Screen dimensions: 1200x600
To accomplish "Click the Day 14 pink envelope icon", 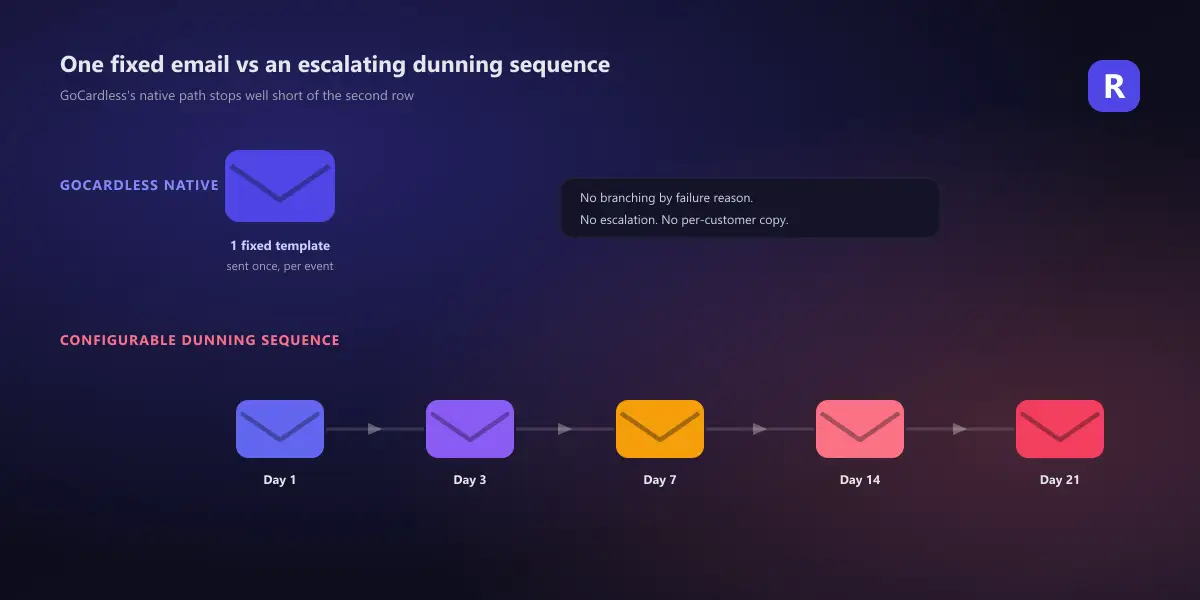I will click(x=860, y=429).
